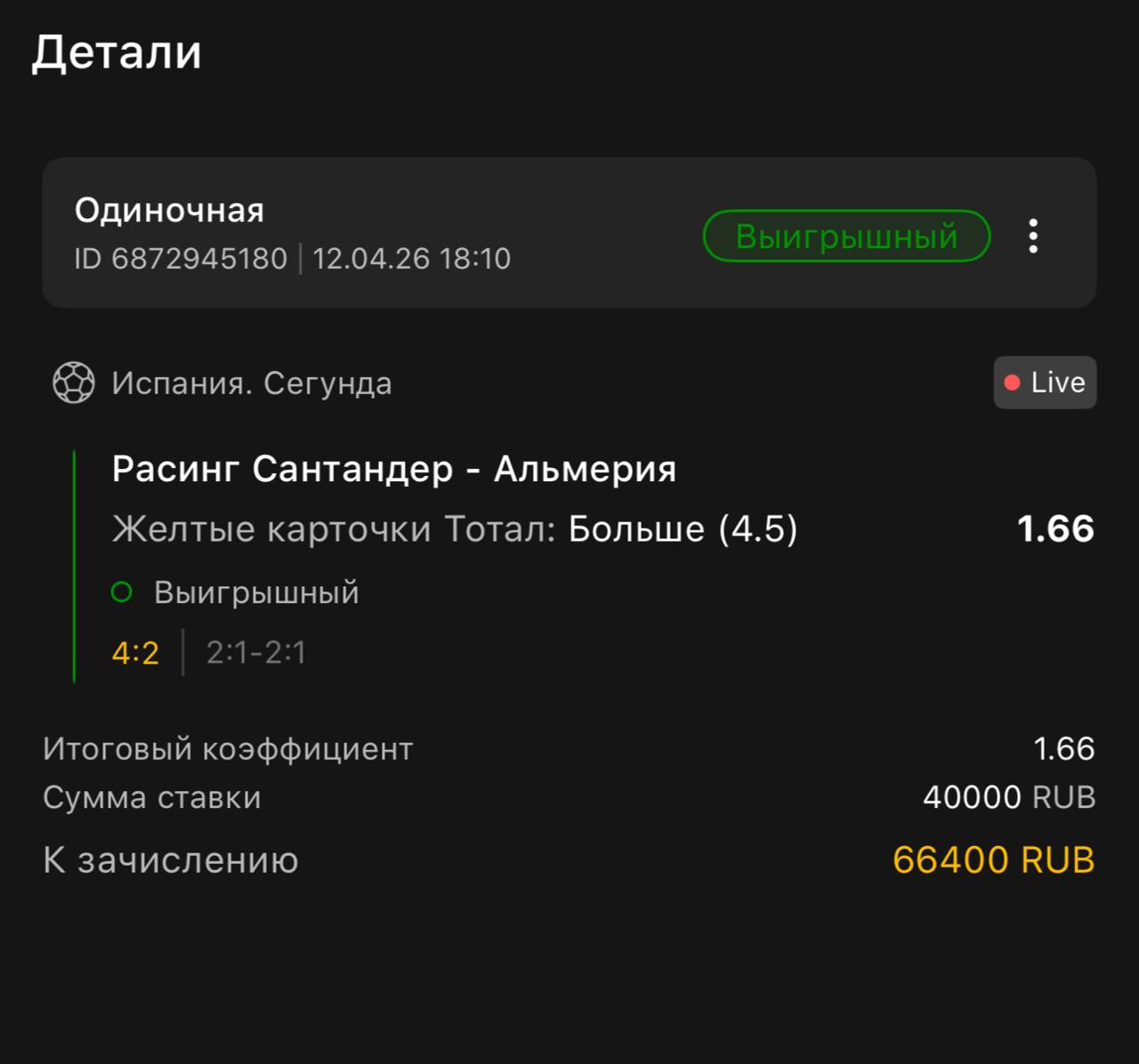This screenshot has width=1139, height=1064.
Task: Click the bet date 12.04.26 18:10
Action: (411, 258)
